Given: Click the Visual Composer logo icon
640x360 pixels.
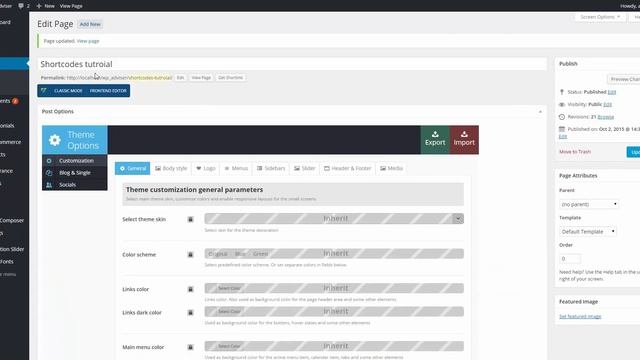Looking at the screenshot, I should (44, 91).
